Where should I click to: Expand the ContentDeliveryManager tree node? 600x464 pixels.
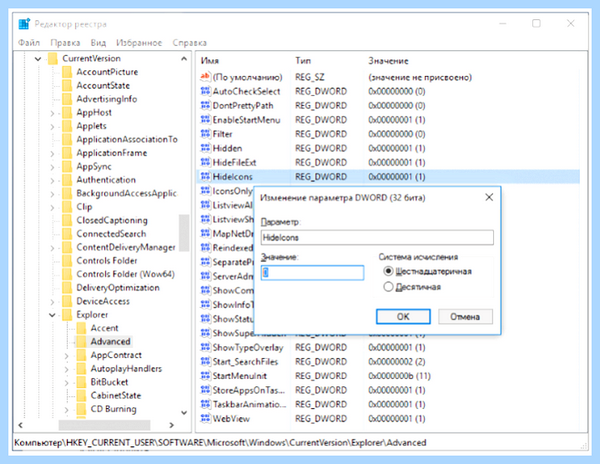(52, 247)
